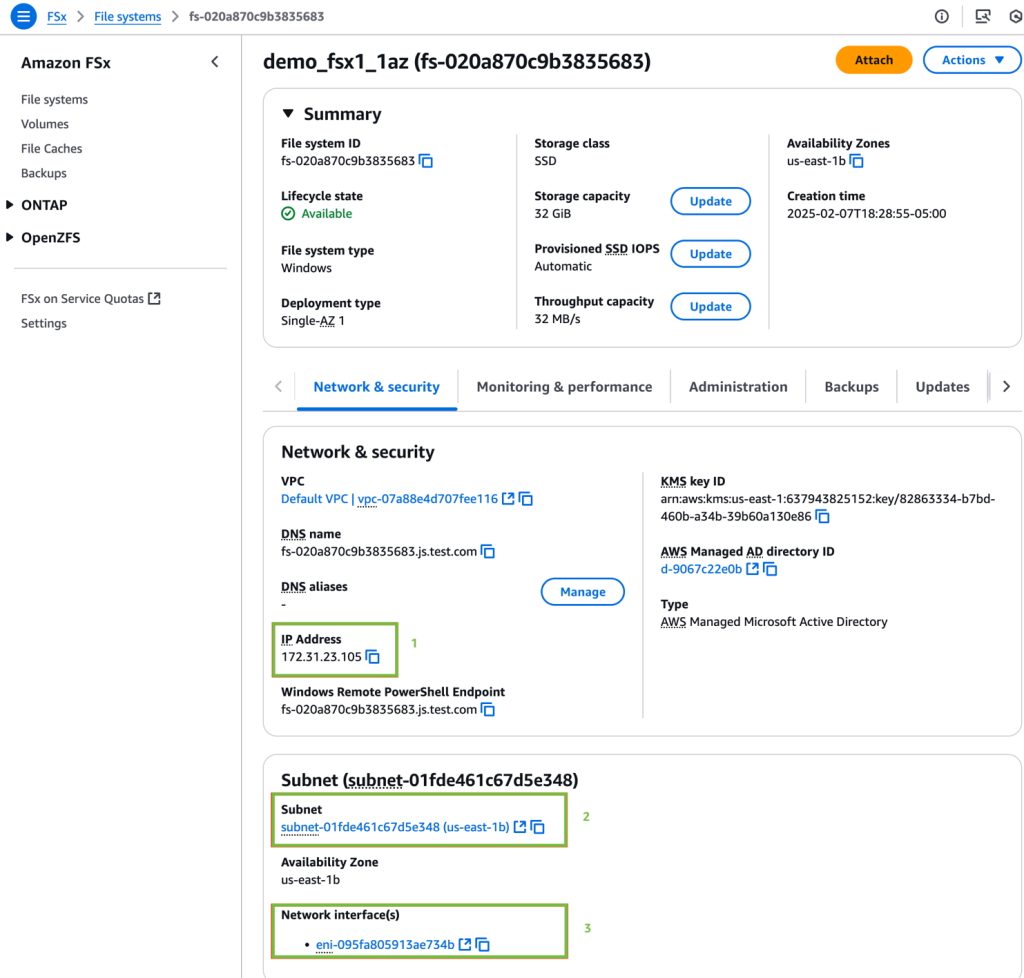Viewport: 1024px width, 978px height.
Task: Click the Attach button
Action: tap(874, 60)
